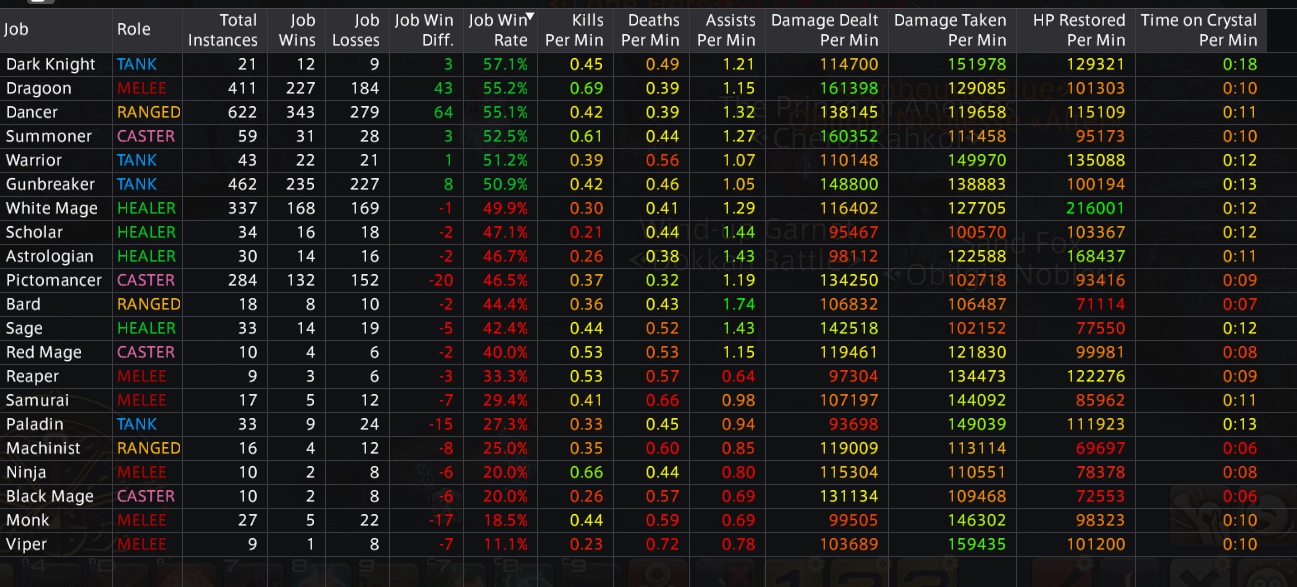The image size is (1297, 587).
Task: Select the Pictomancer job name
Action: (54, 280)
